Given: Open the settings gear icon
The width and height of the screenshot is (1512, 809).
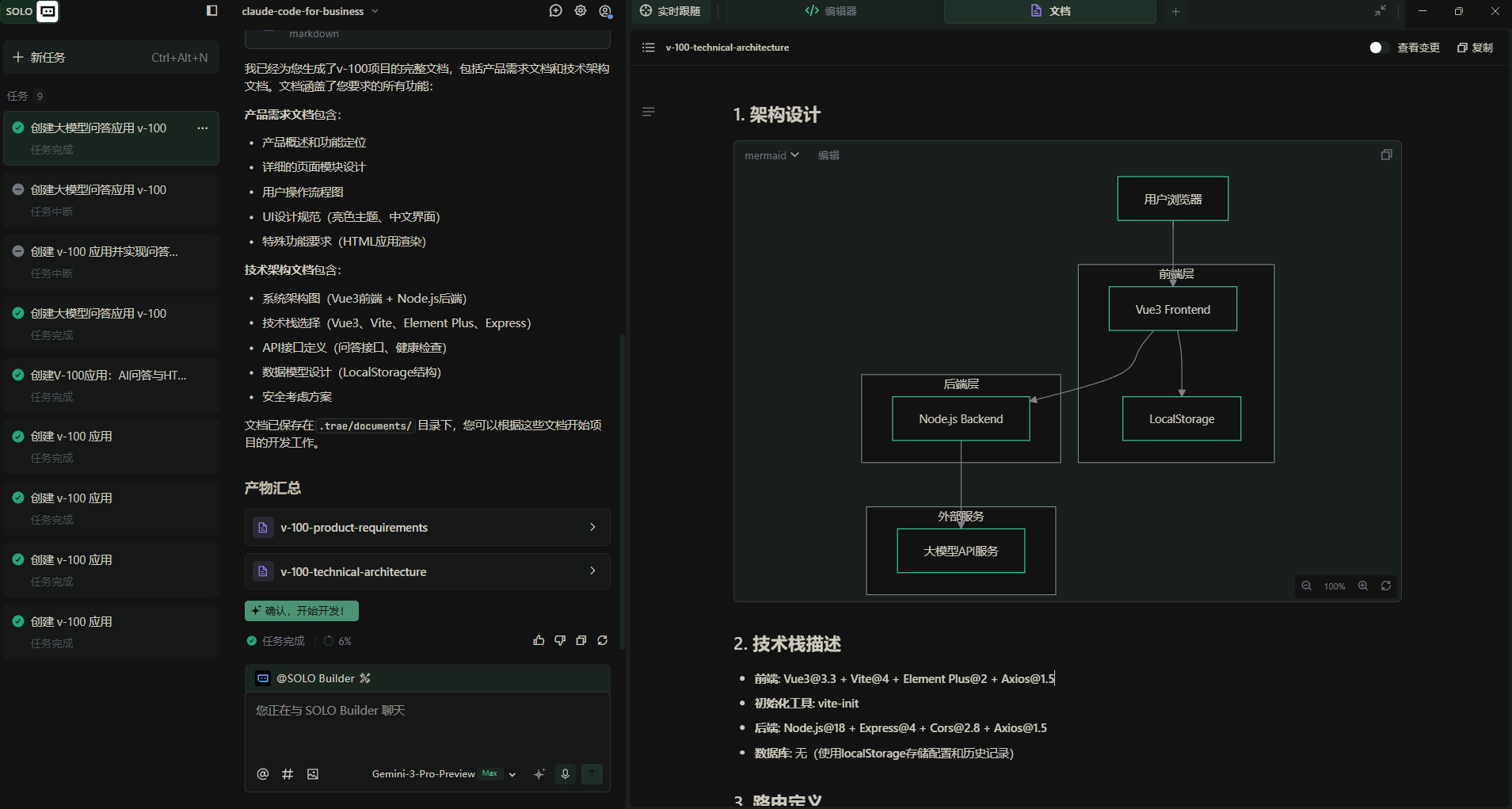Looking at the screenshot, I should (x=581, y=11).
